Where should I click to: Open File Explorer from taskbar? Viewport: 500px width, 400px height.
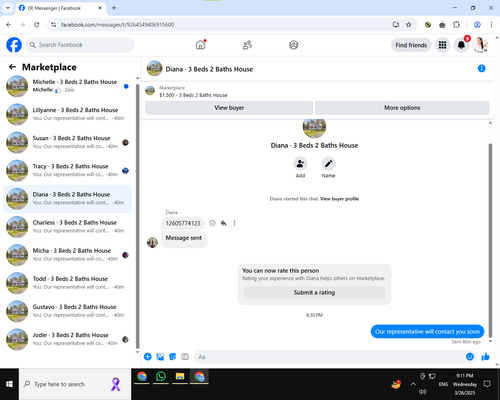pos(180,377)
